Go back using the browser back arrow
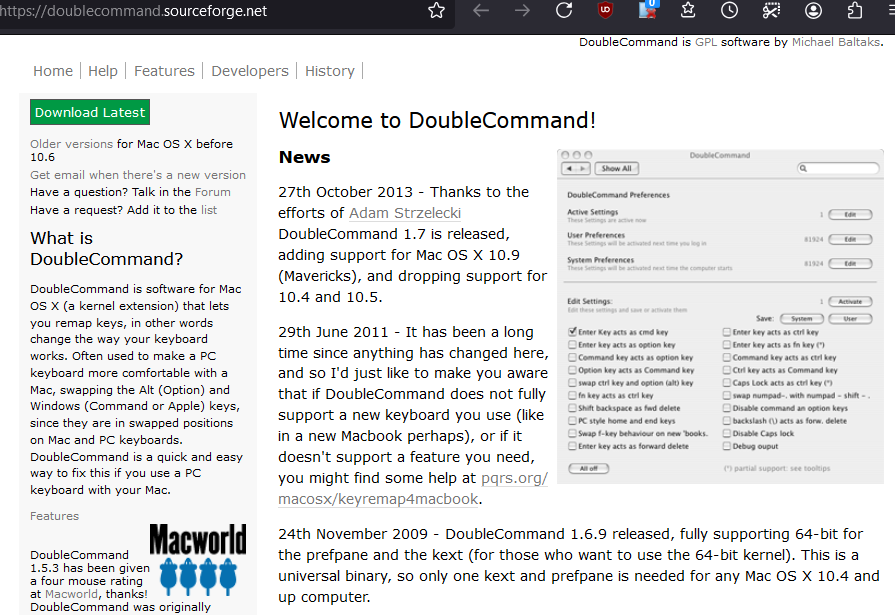895x615 pixels. point(481,11)
